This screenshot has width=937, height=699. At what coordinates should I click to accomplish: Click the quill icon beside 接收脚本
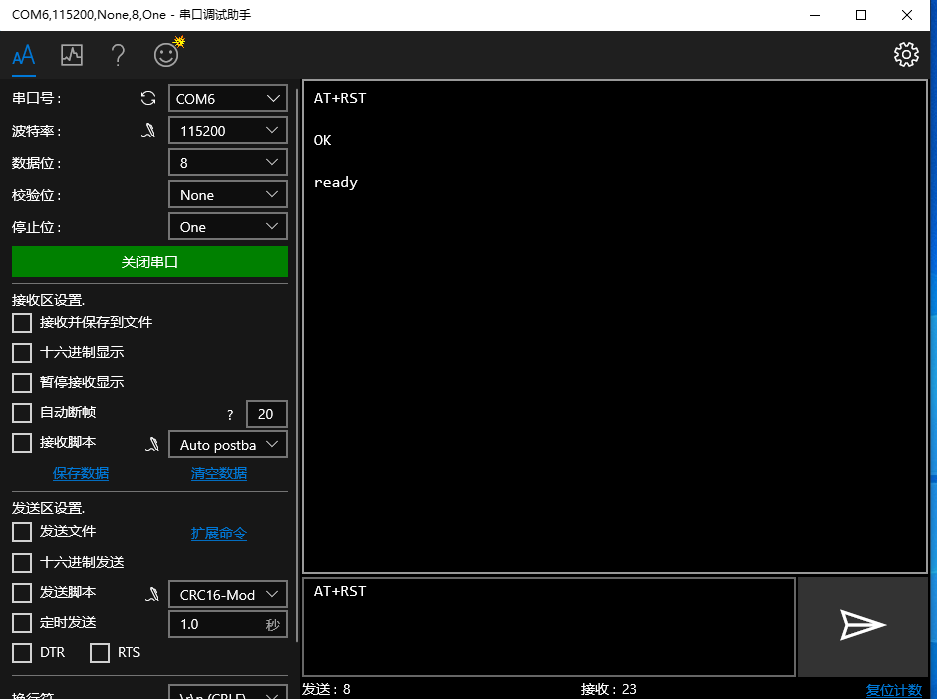click(x=151, y=444)
